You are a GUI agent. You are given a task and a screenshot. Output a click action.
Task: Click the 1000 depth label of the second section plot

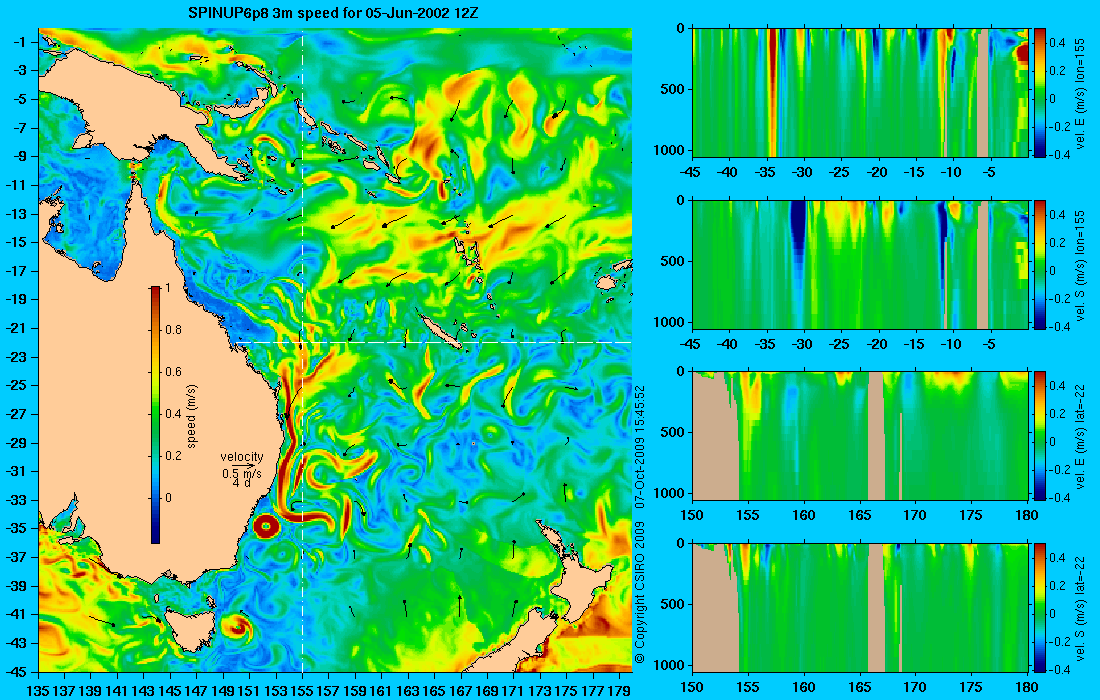pyautogui.click(x=671, y=322)
